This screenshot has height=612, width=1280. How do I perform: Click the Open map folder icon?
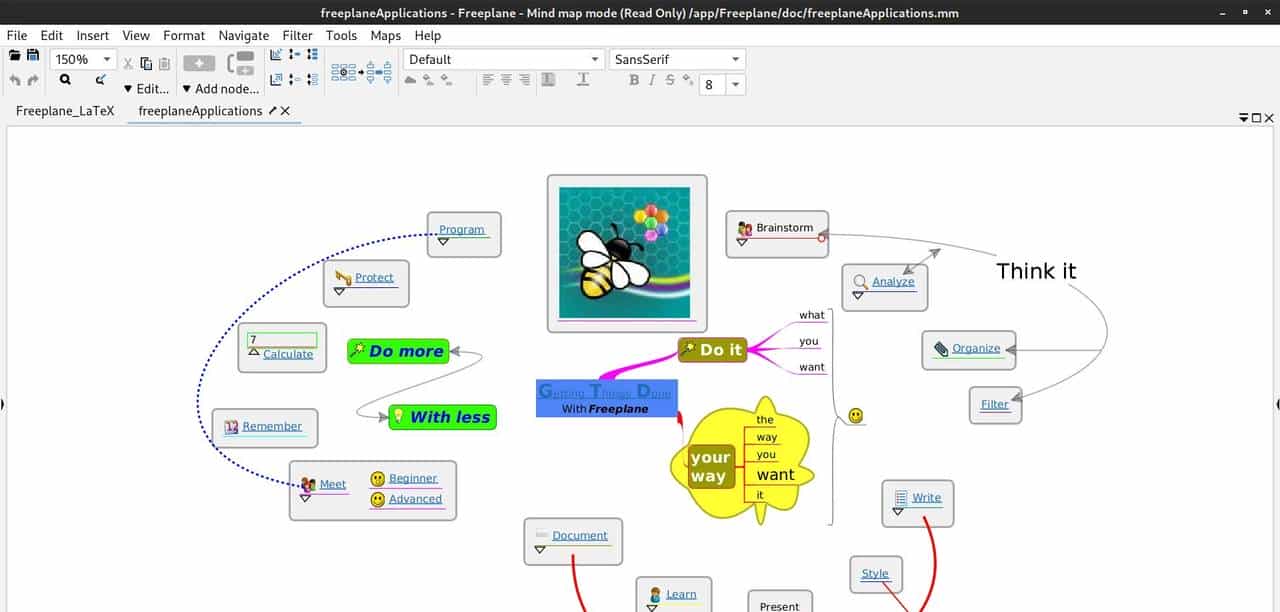tap(15, 56)
